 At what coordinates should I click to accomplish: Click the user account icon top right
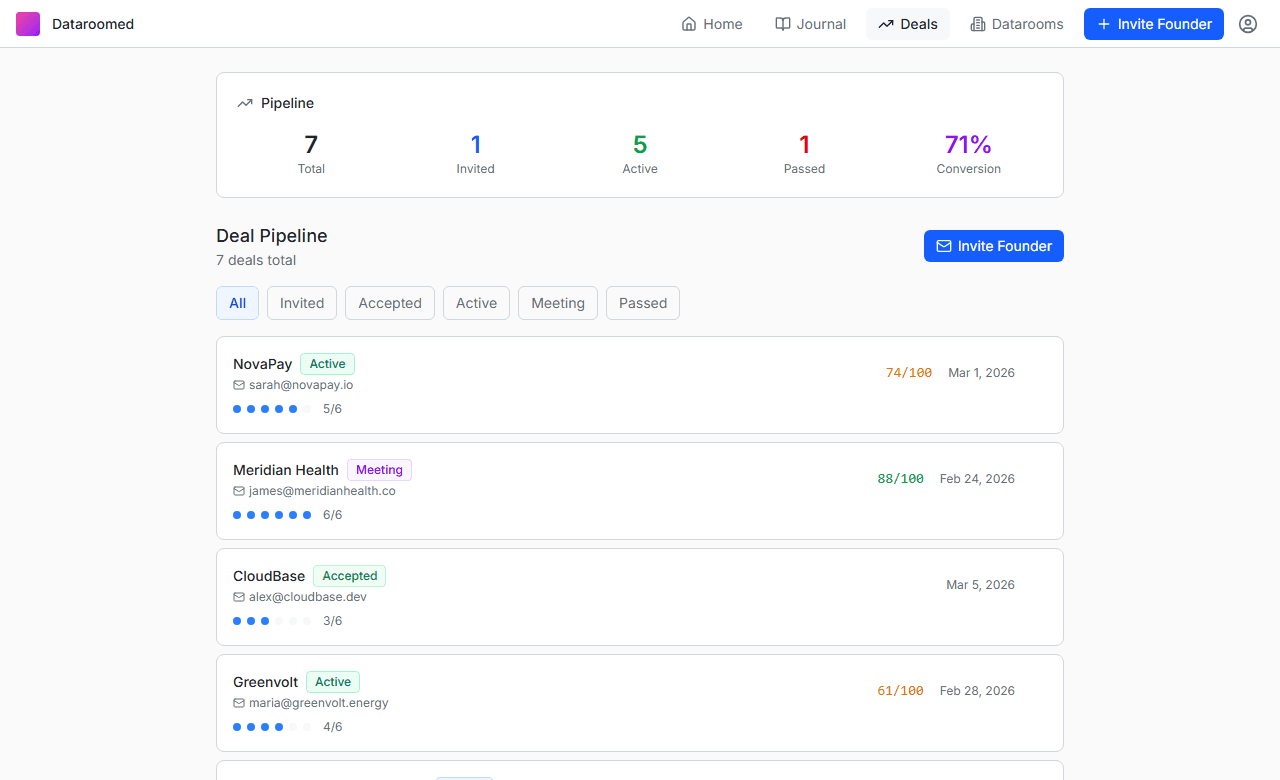point(1247,23)
